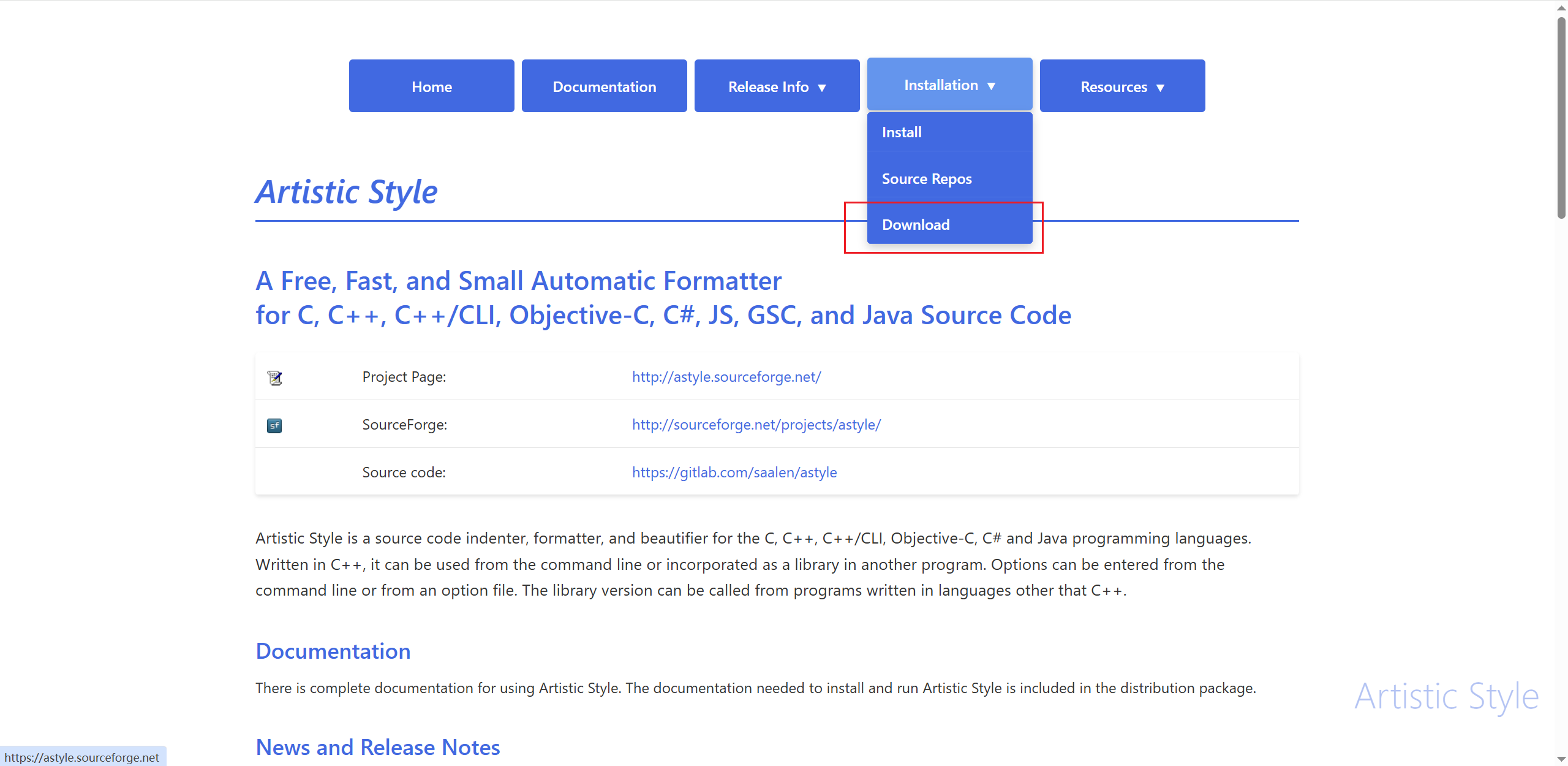Click the Artistic Style page title
This screenshot has width=1568, height=766.
pos(347,192)
